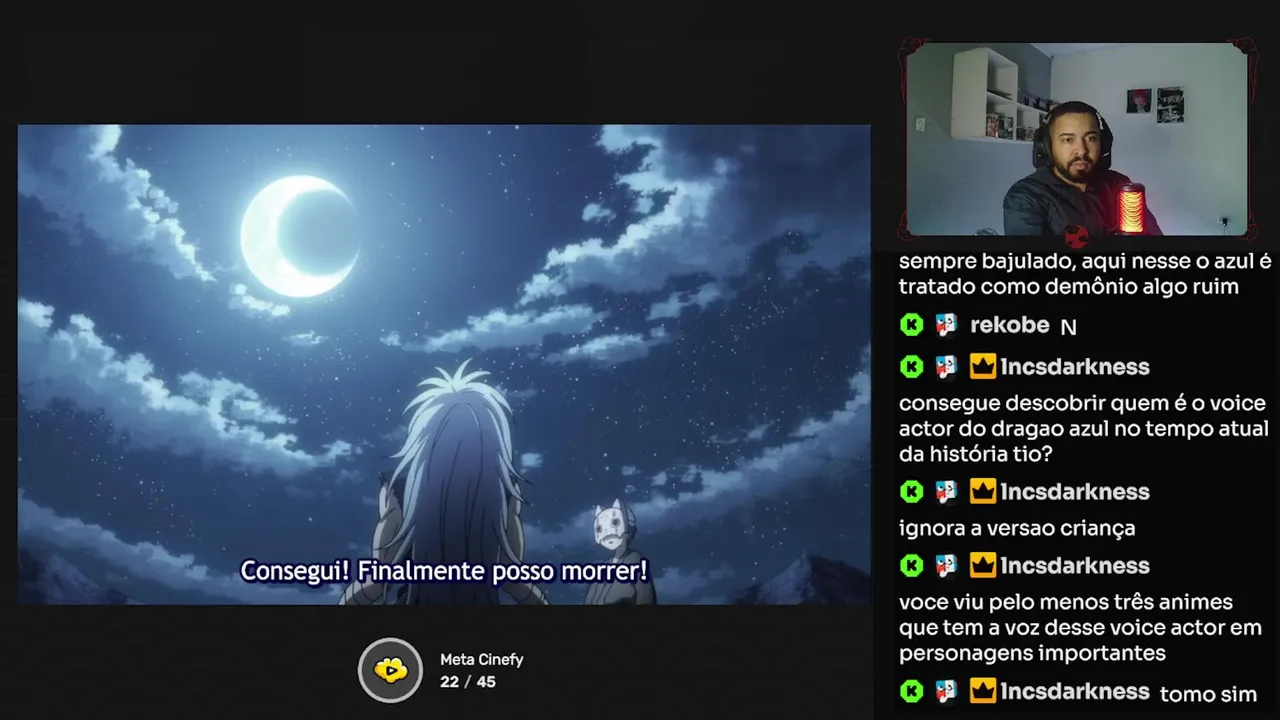Click the crown badge above "consegue descobrir quem"
The width and height of the screenshot is (1280, 720).
tap(983, 367)
